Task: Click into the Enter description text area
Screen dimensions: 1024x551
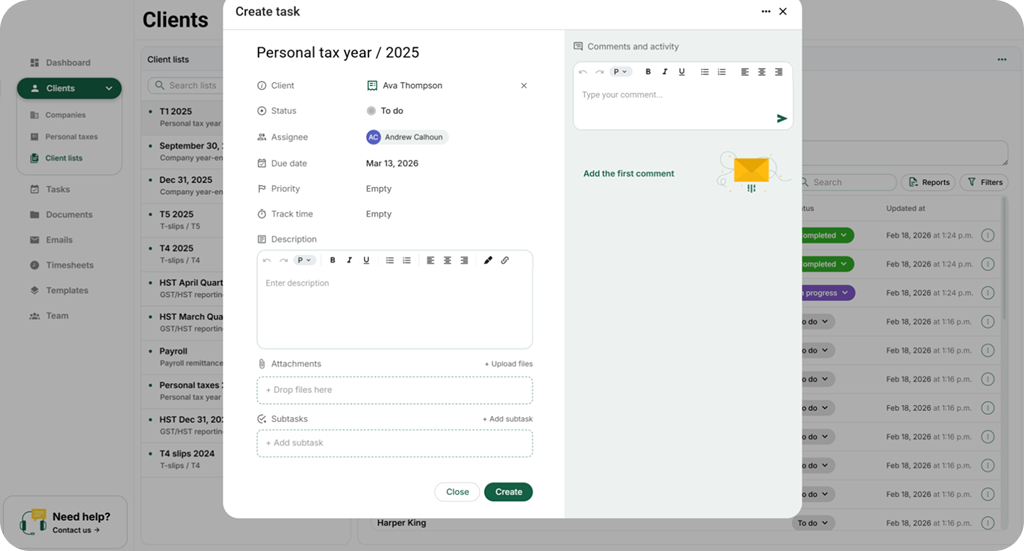Action: (x=394, y=310)
